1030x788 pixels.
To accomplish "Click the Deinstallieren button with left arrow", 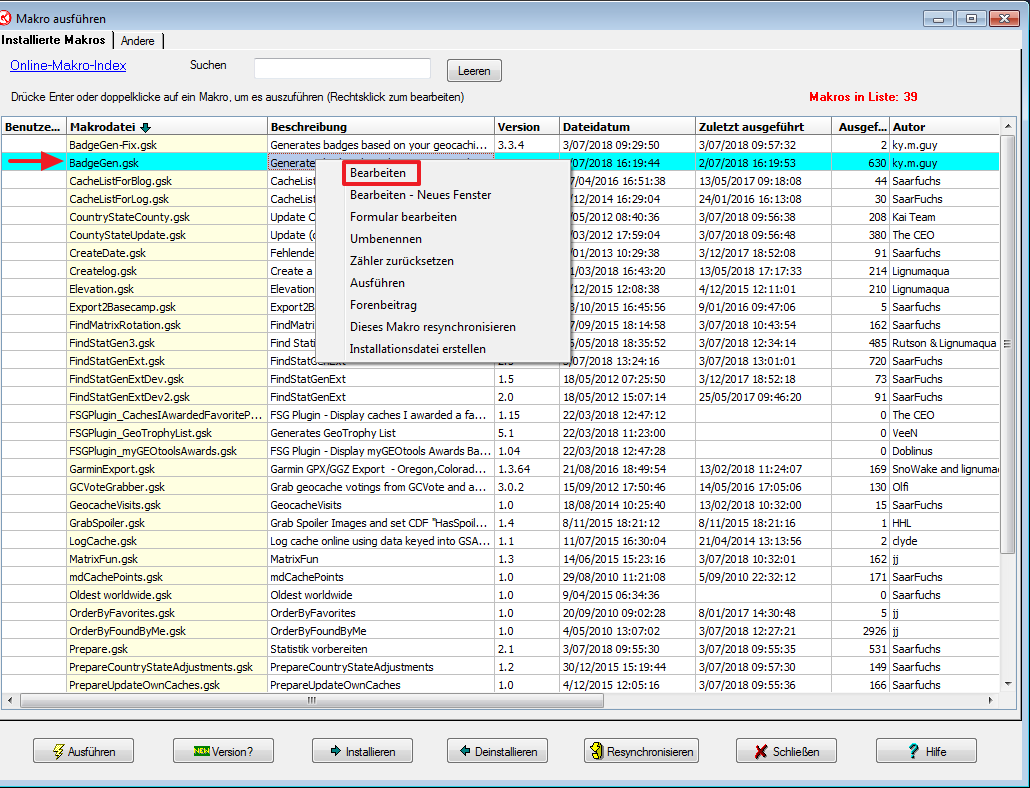I will click(497, 751).
